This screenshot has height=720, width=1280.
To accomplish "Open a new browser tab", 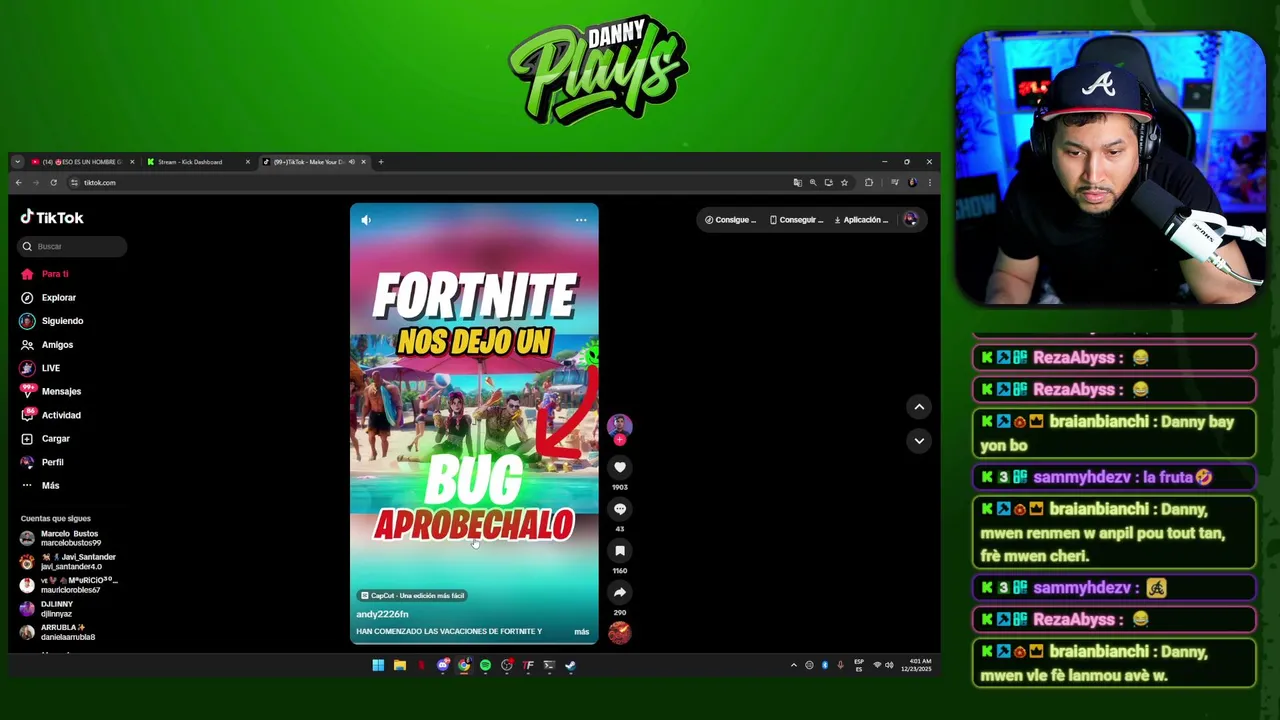I will point(380,162).
